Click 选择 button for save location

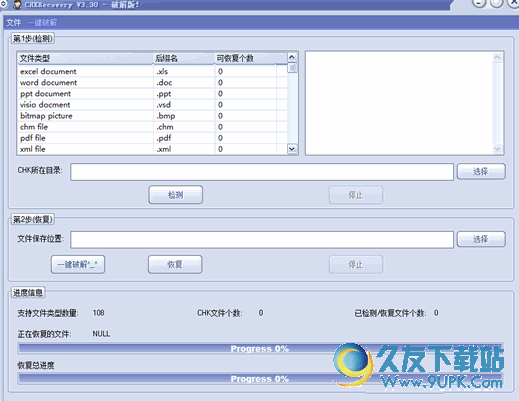point(481,239)
